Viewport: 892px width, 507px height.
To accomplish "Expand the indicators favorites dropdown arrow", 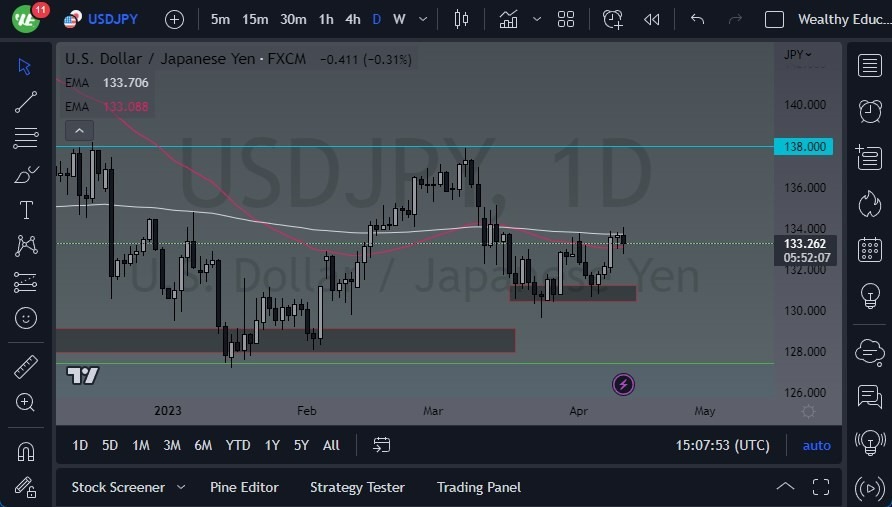I will (x=536, y=19).
